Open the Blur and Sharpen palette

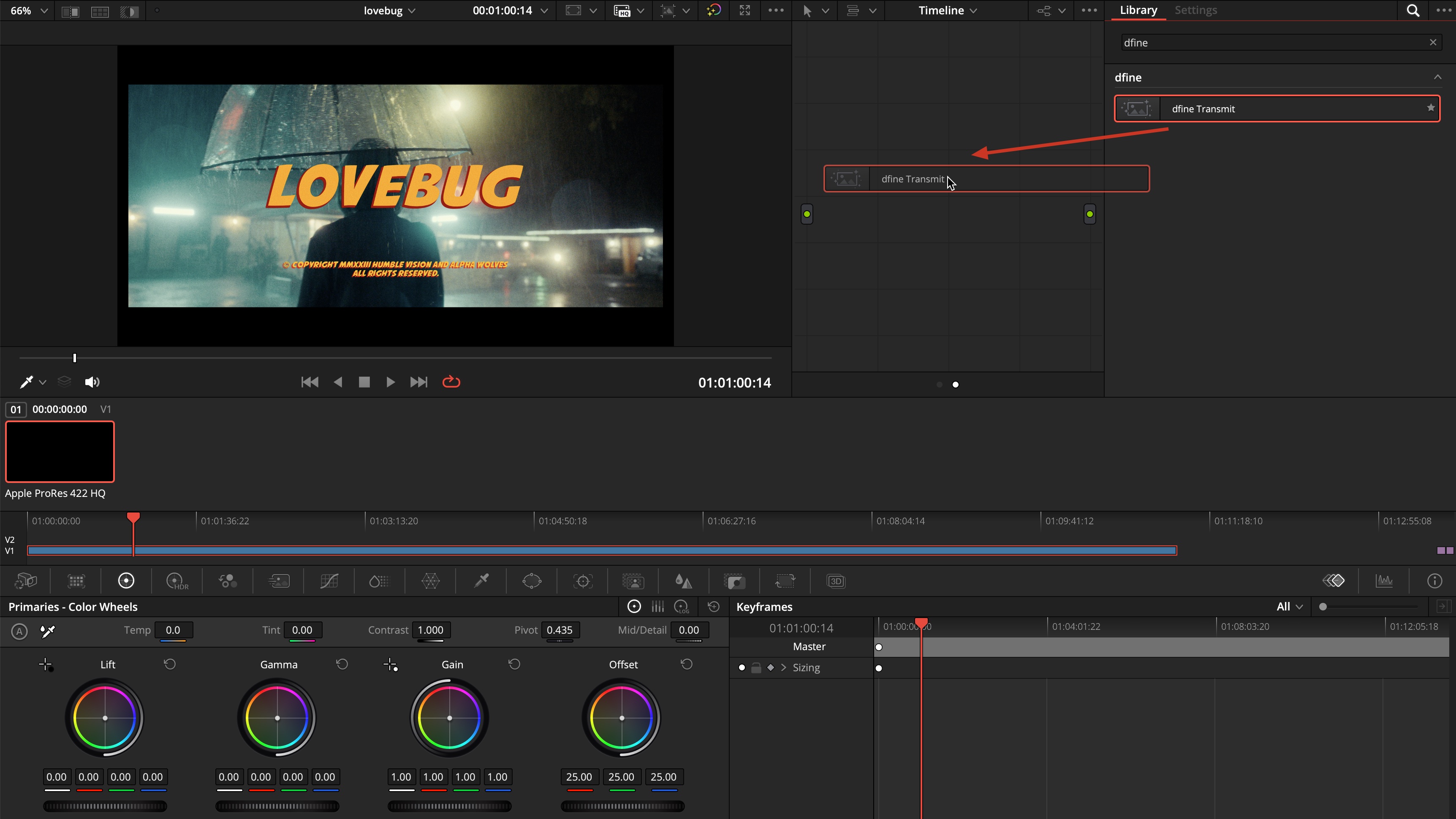pyautogui.click(x=683, y=581)
